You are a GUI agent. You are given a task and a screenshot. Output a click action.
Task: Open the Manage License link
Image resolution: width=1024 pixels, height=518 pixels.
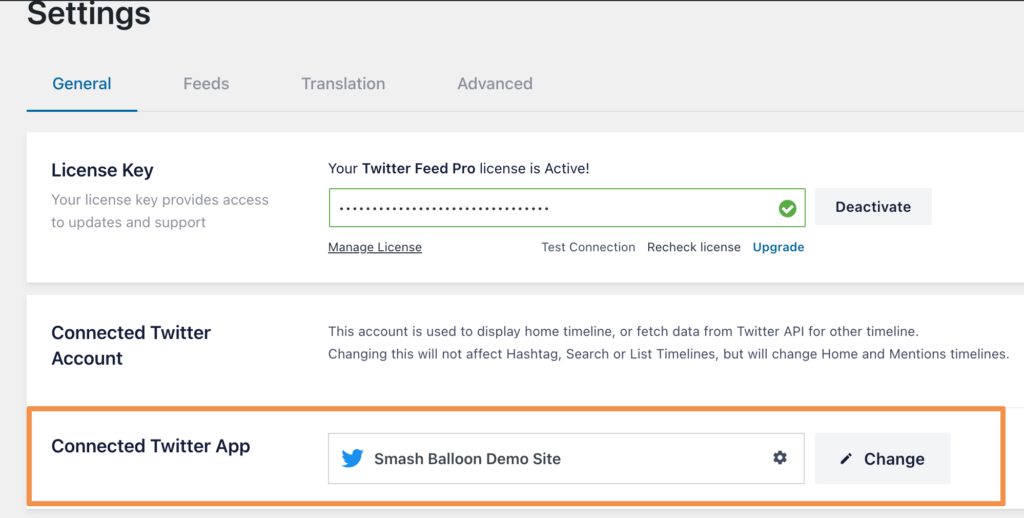click(375, 247)
